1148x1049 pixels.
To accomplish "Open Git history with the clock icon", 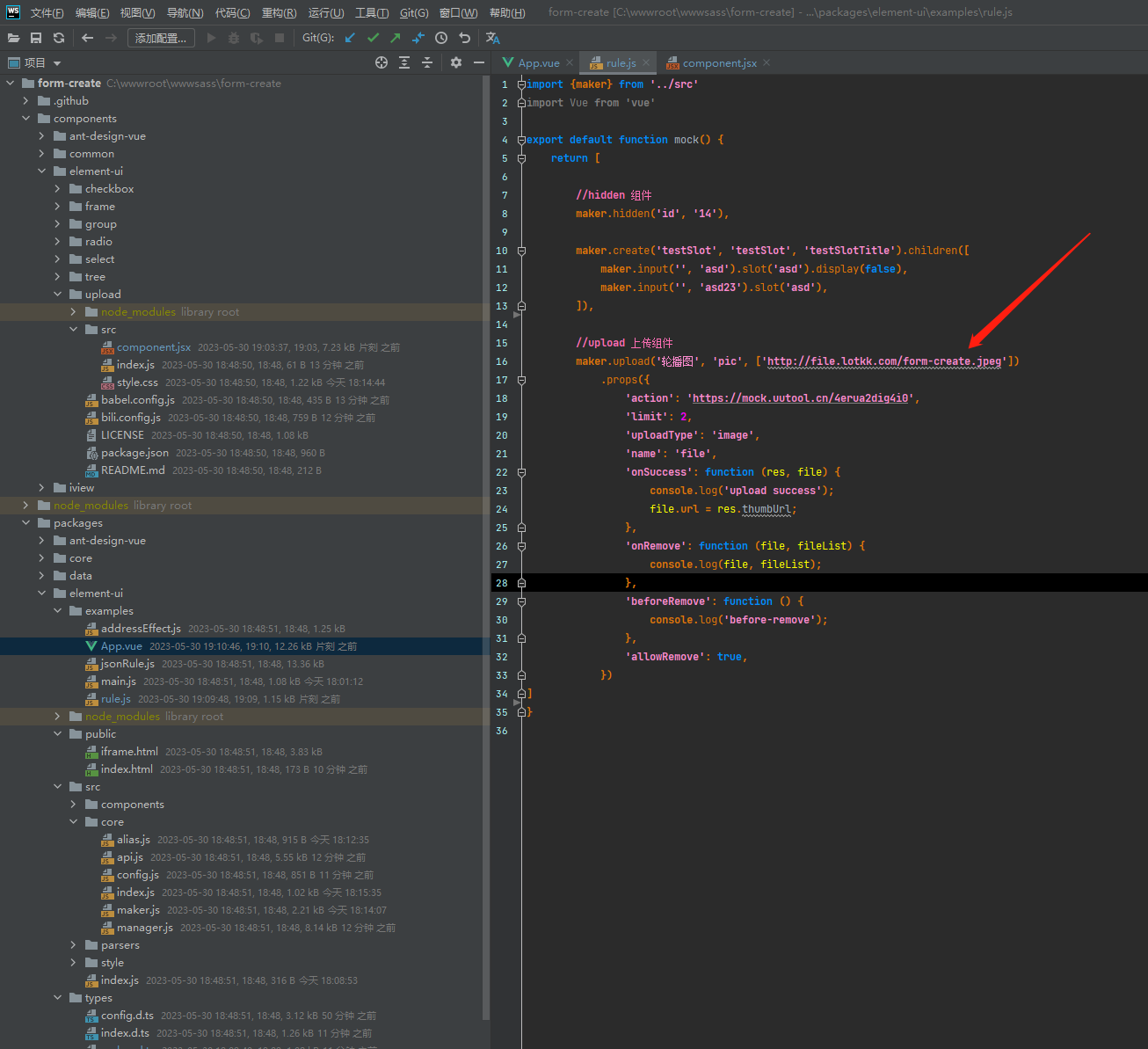I will coord(440,38).
